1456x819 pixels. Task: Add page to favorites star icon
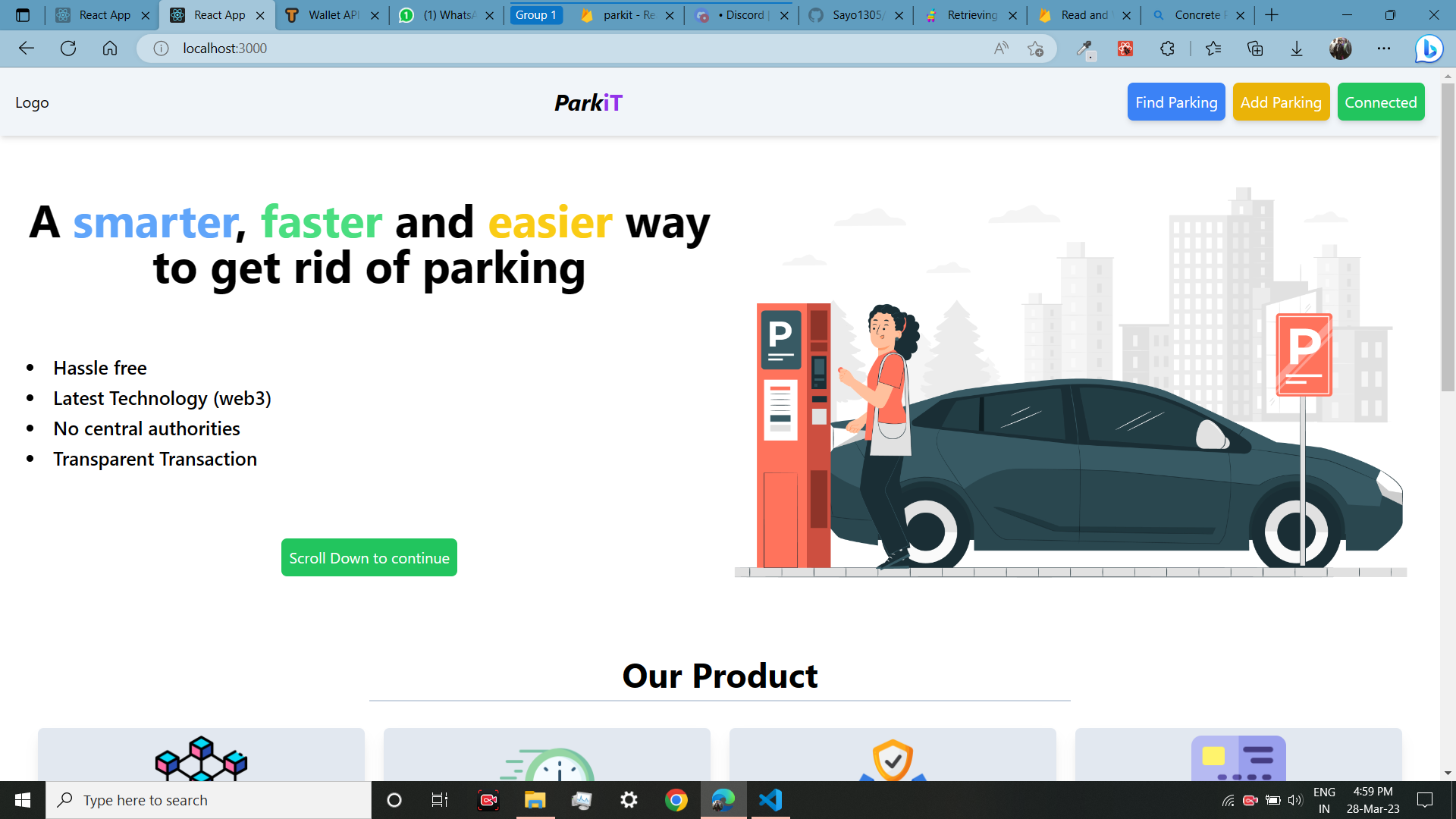(x=1035, y=49)
